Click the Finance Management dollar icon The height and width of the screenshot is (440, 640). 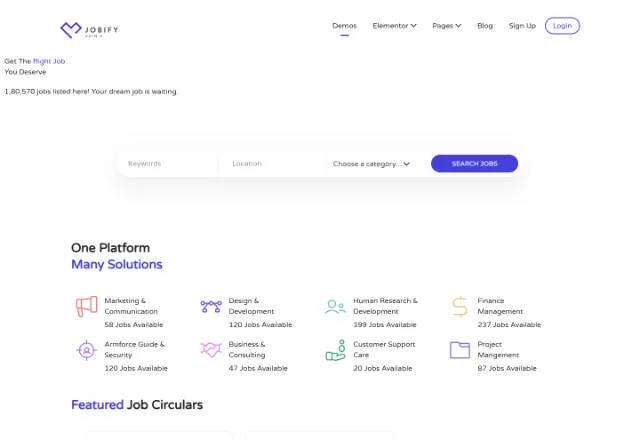point(460,307)
